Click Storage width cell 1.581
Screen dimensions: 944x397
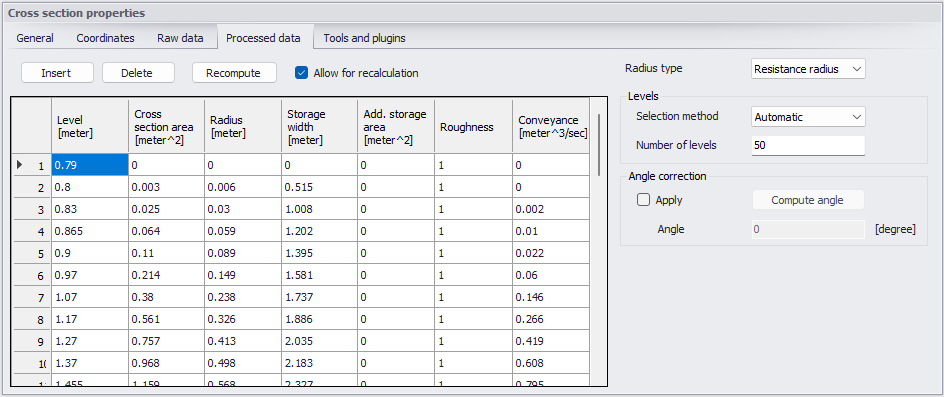[319, 275]
